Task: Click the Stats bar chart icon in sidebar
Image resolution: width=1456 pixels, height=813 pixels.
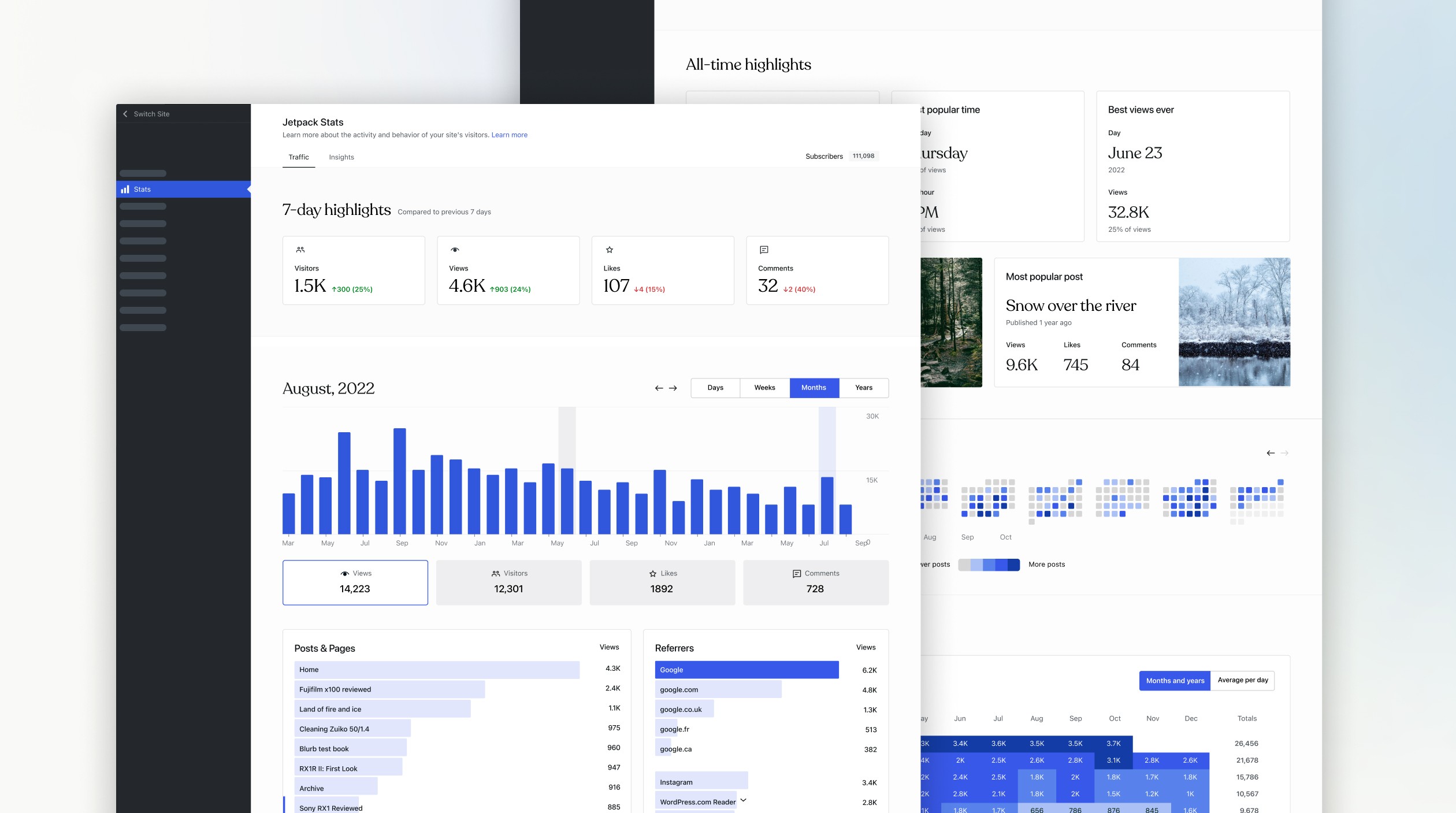Action: tap(125, 190)
